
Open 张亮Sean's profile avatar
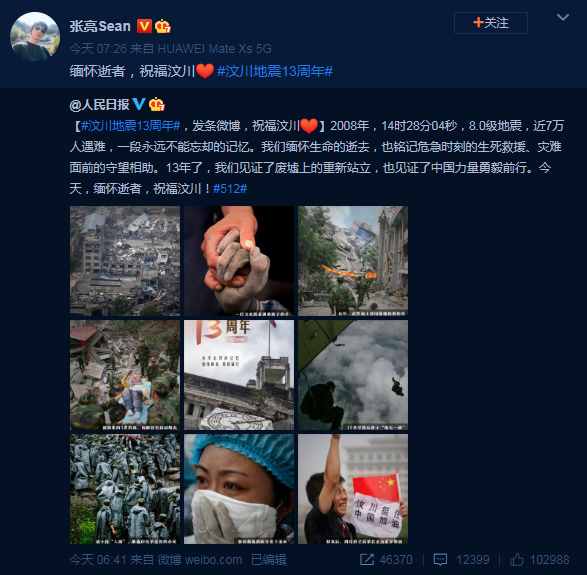pos(35,36)
